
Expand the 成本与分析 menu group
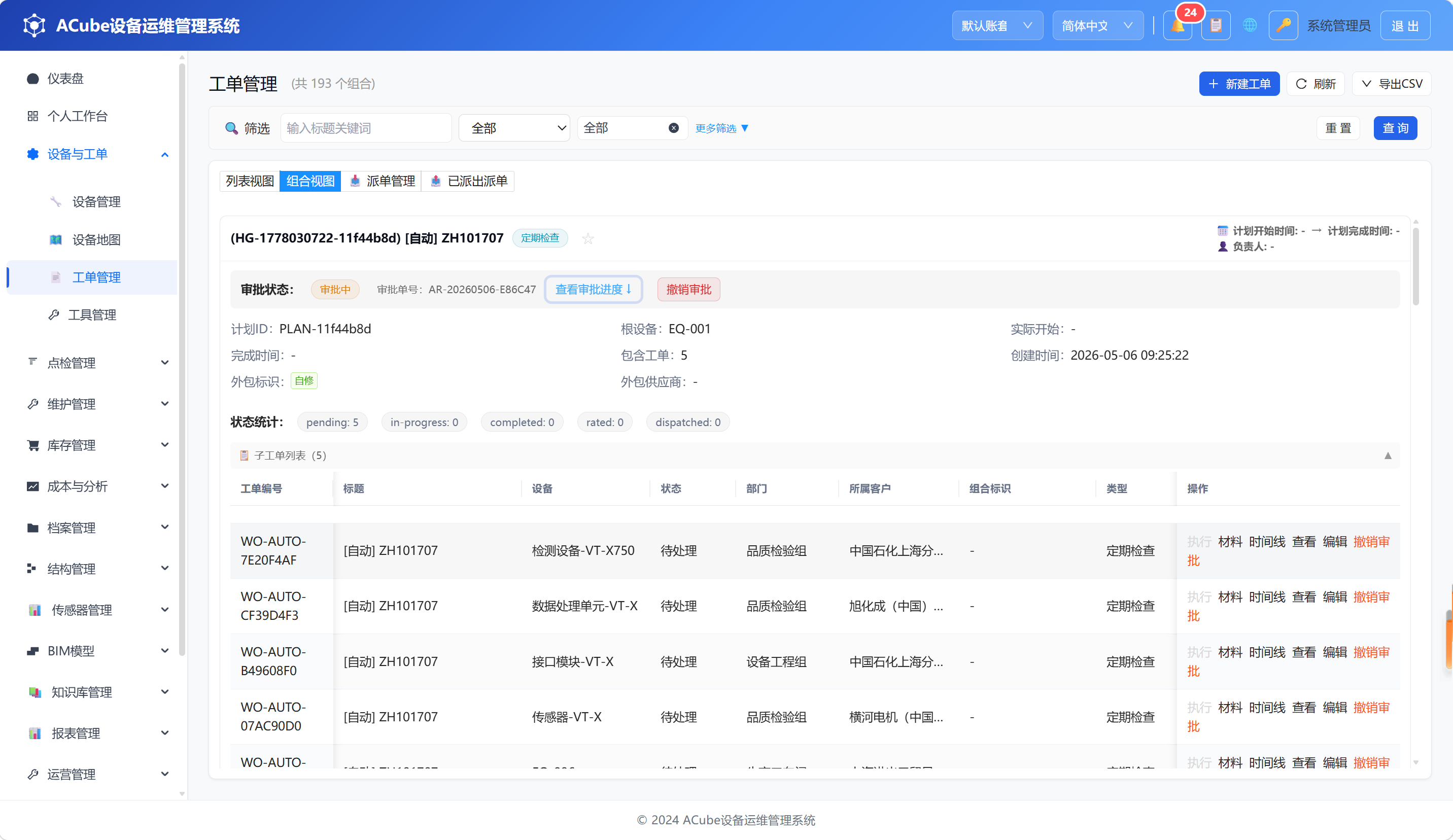pyautogui.click(x=92, y=486)
